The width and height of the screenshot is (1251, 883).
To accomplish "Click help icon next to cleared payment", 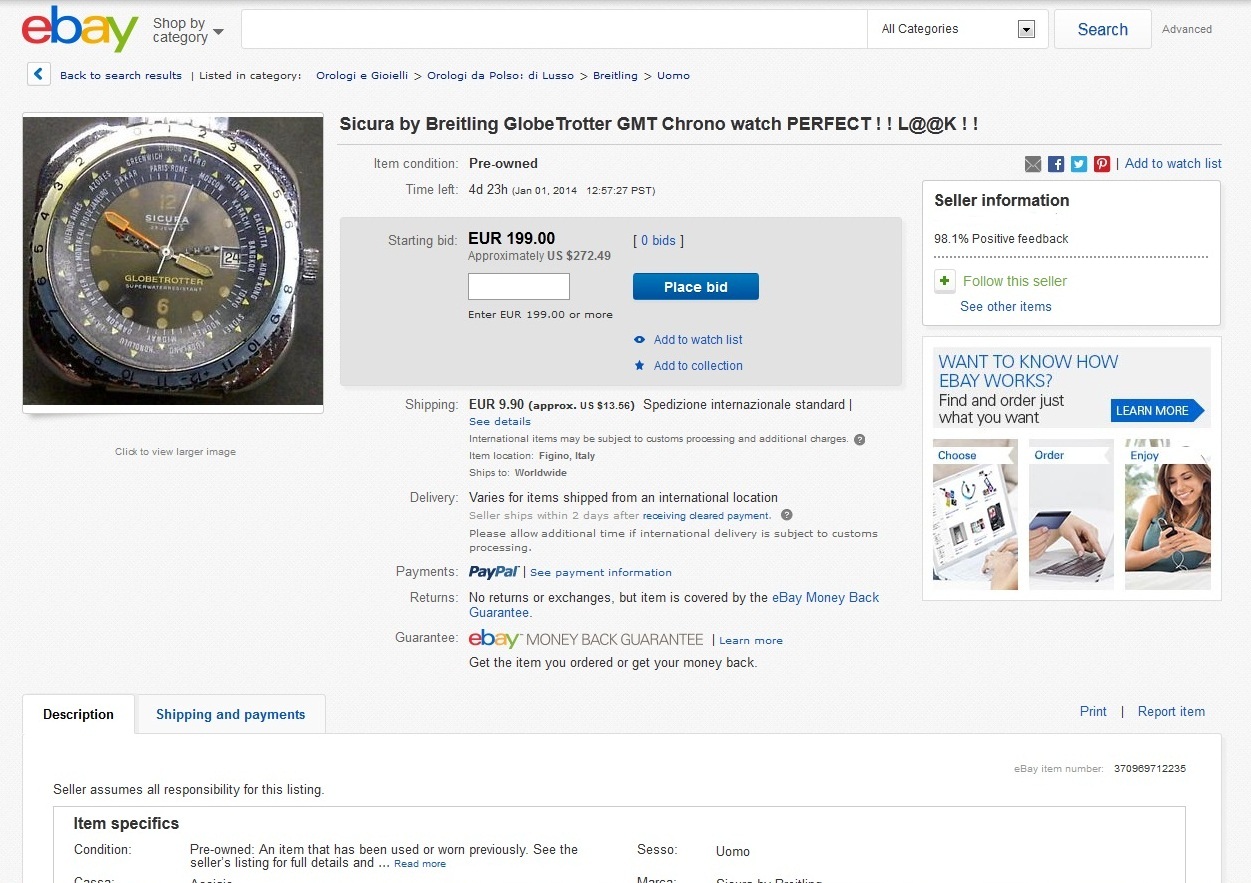I will (x=786, y=515).
